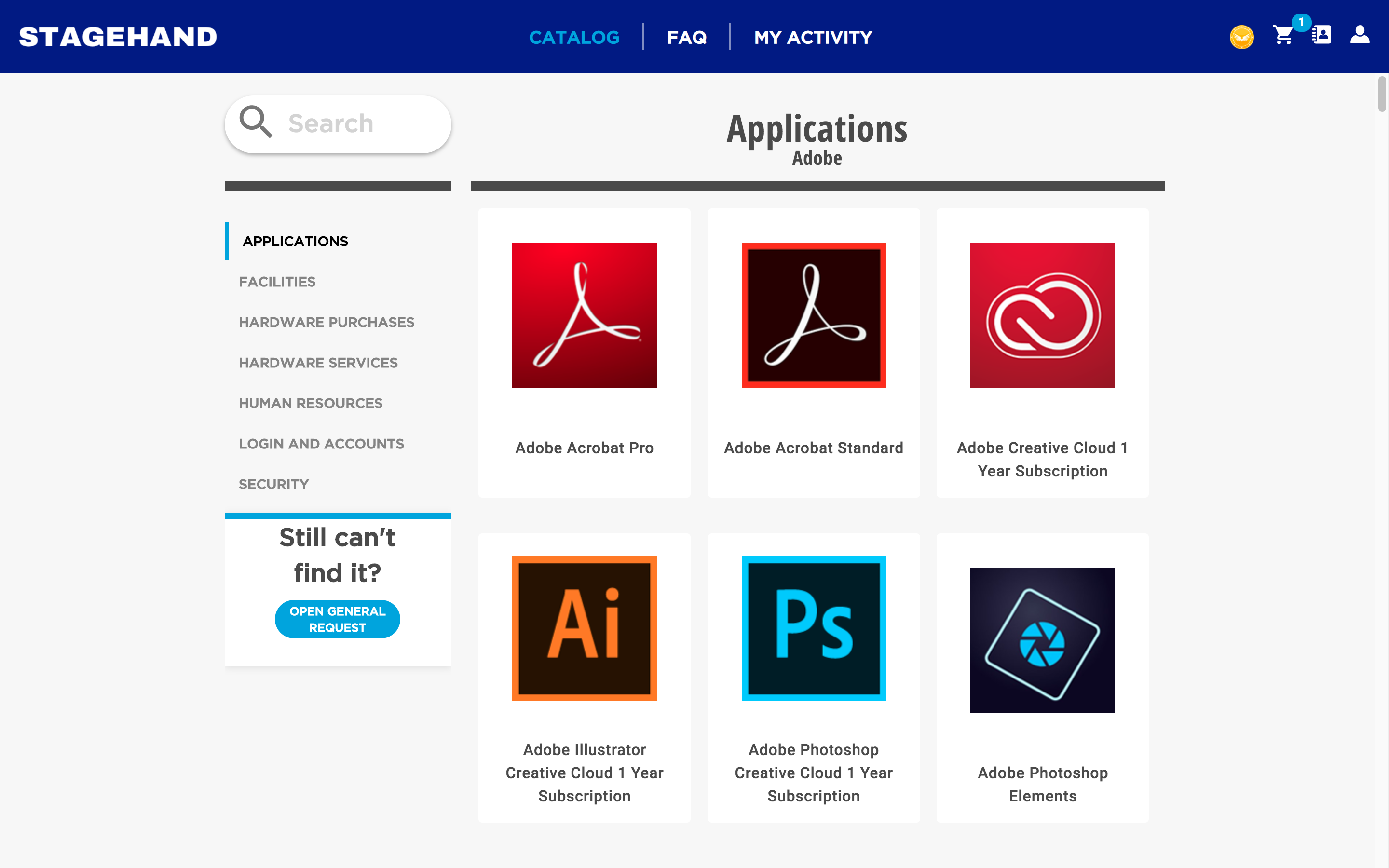Click the search magnifier icon
This screenshot has width=1389, height=868.
(x=256, y=122)
